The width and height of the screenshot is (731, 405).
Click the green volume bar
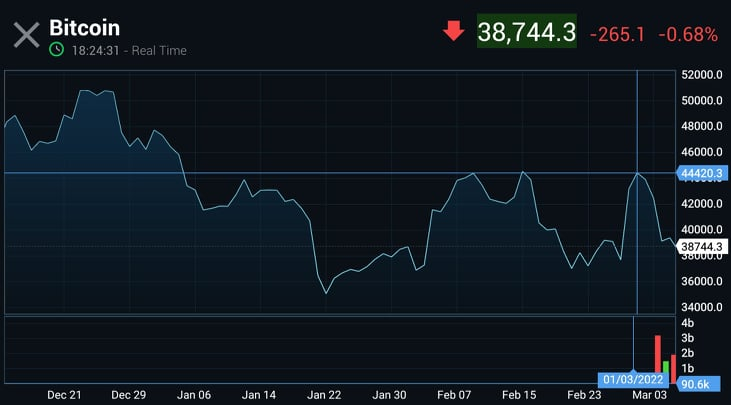pyautogui.click(x=666, y=367)
